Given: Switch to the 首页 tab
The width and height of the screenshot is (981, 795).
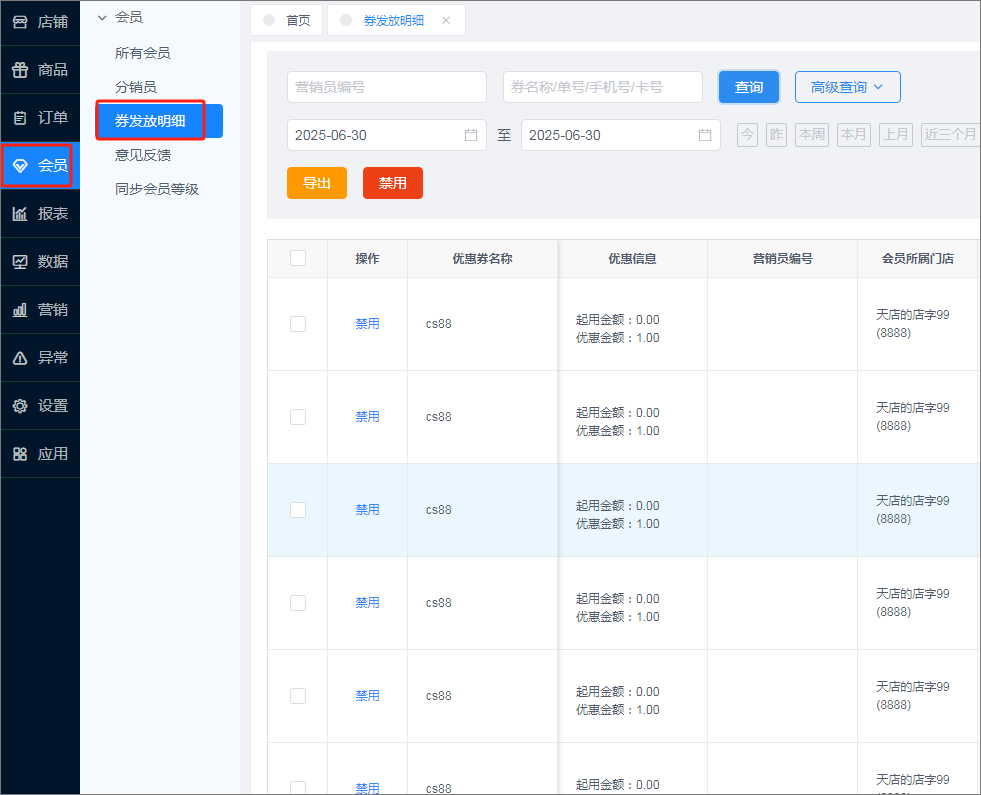Looking at the screenshot, I should click(x=287, y=20).
